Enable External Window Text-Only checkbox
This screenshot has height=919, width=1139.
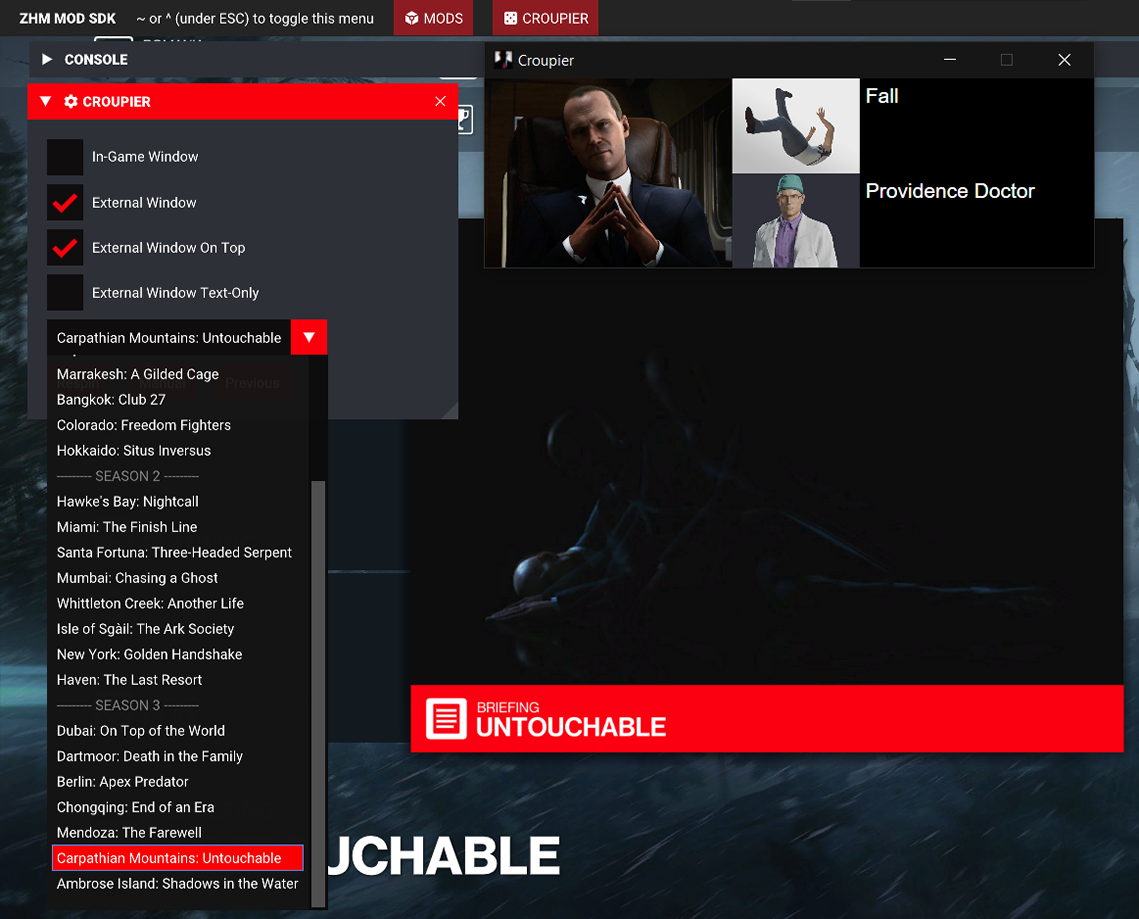point(65,293)
